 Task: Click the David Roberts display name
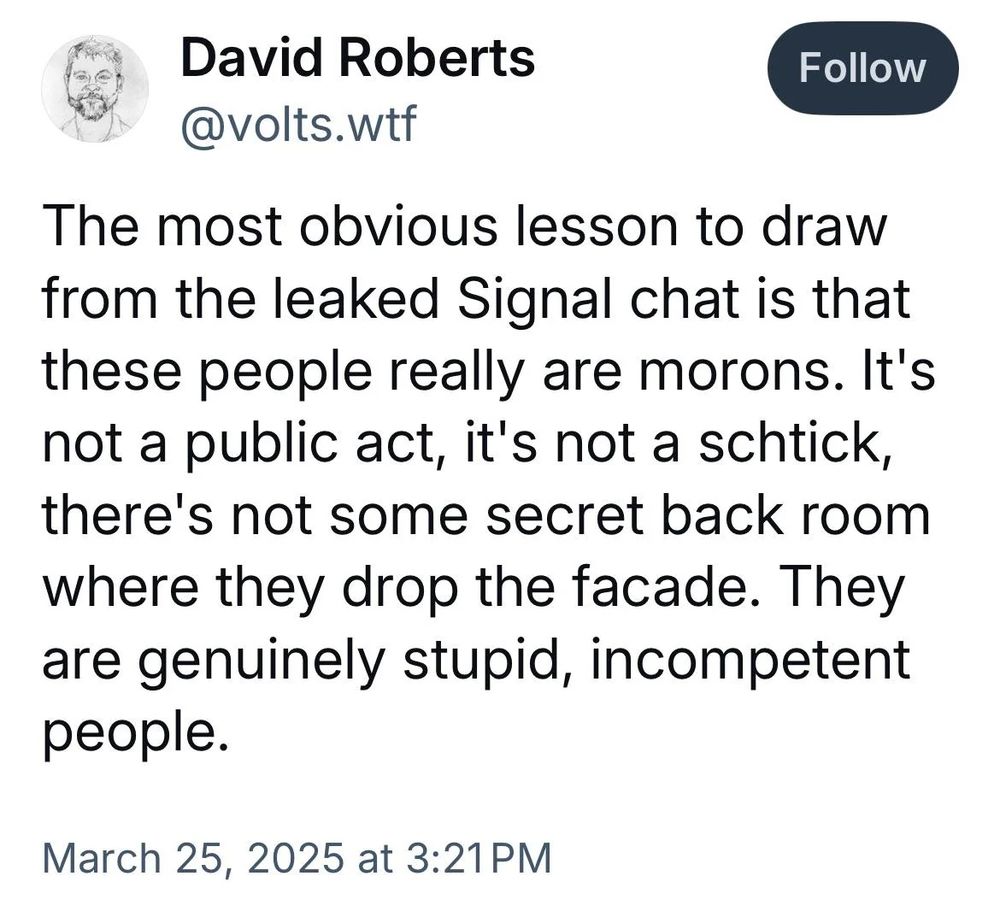(357, 60)
